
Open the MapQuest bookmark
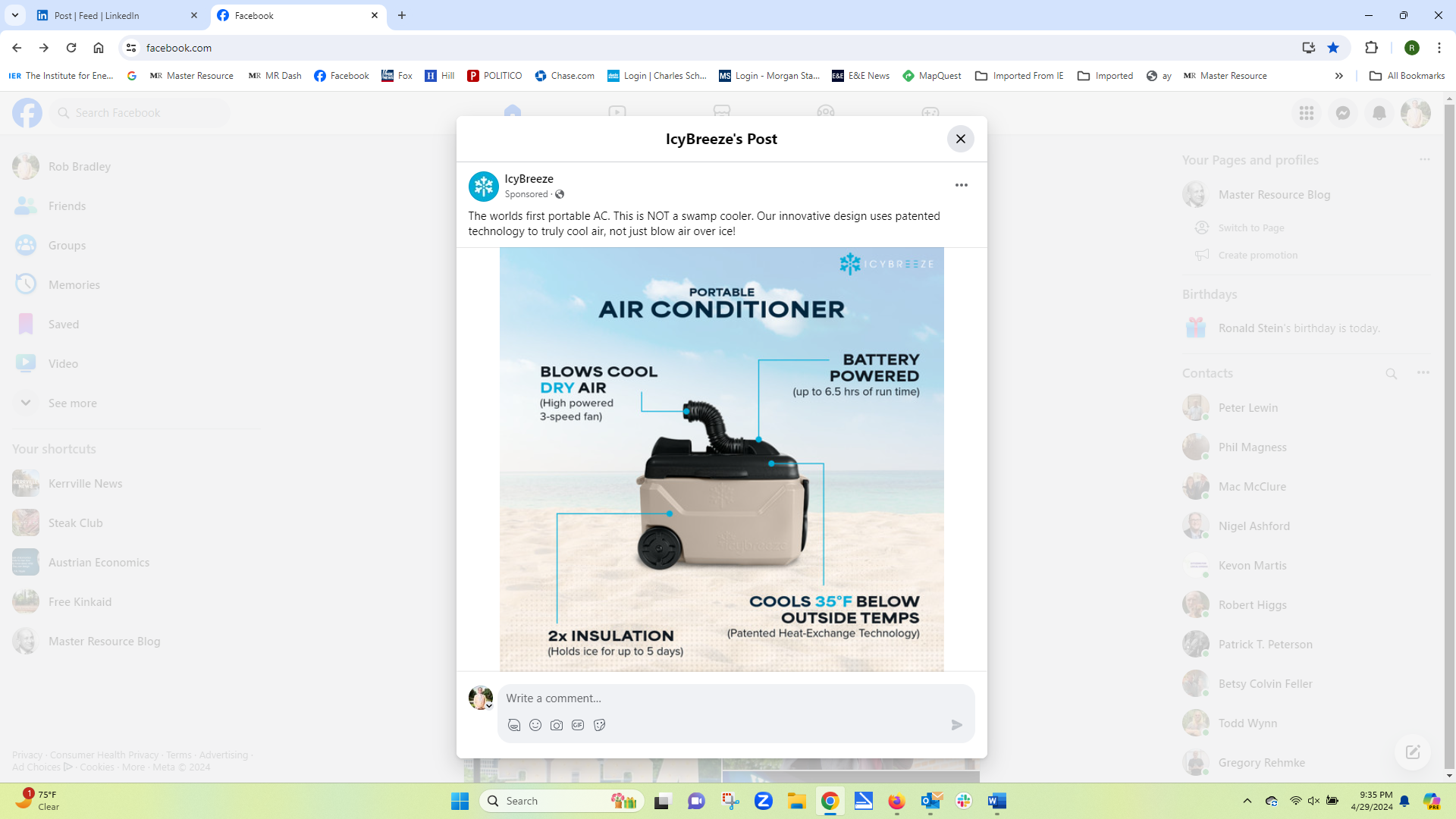coord(932,76)
